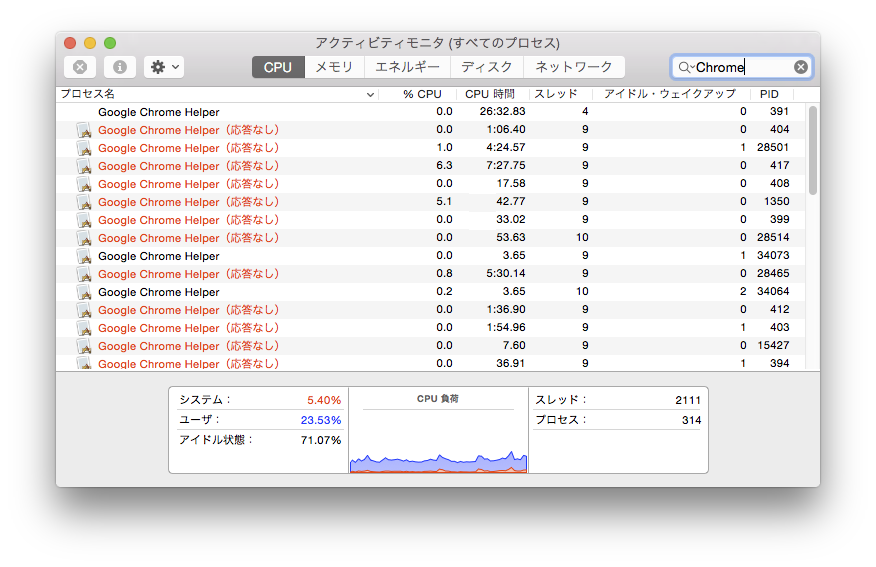Click icon of process with PID 34073
876x567 pixels.
click(x=84, y=256)
